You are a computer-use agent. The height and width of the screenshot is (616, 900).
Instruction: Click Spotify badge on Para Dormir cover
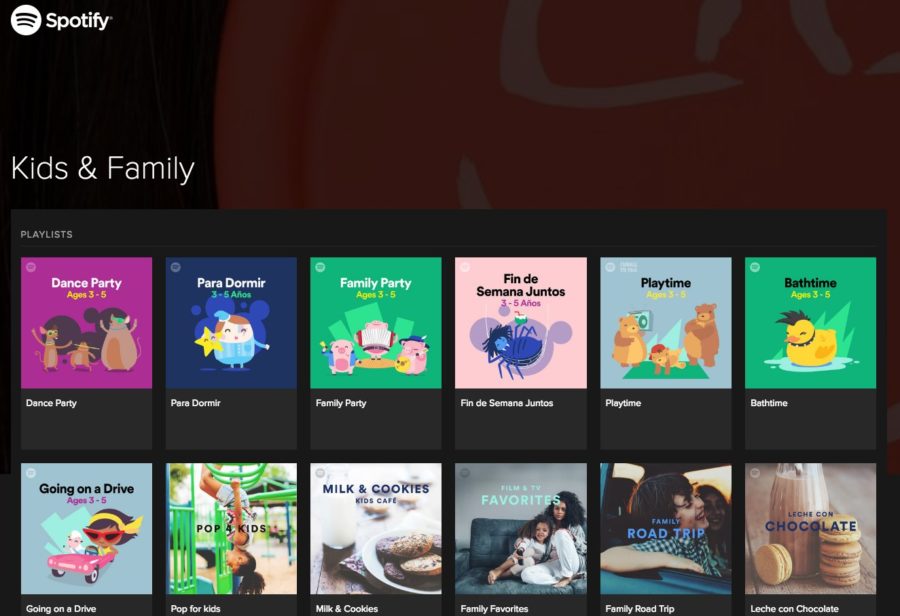click(x=176, y=267)
